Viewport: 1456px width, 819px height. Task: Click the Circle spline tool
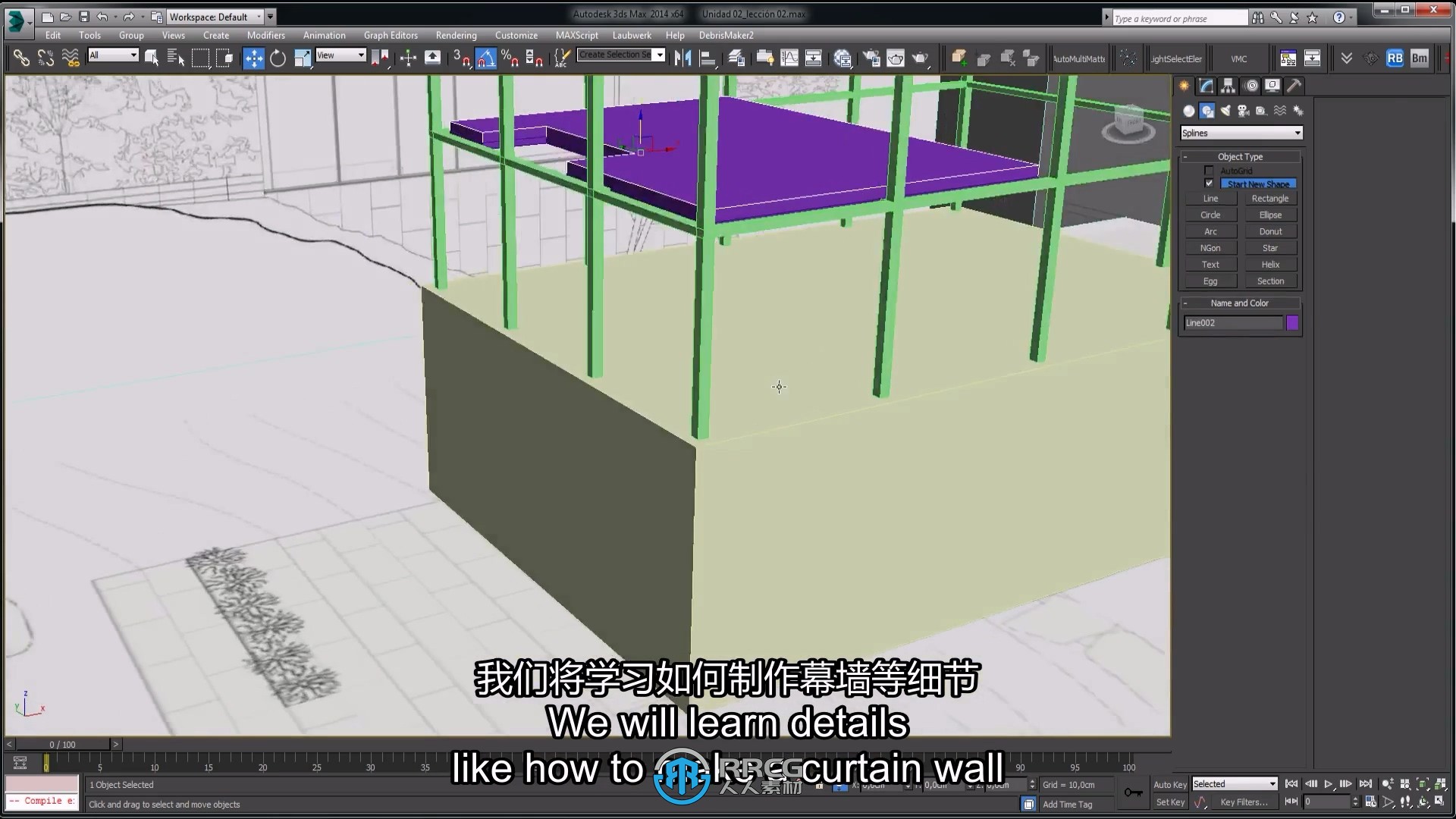click(x=1210, y=214)
